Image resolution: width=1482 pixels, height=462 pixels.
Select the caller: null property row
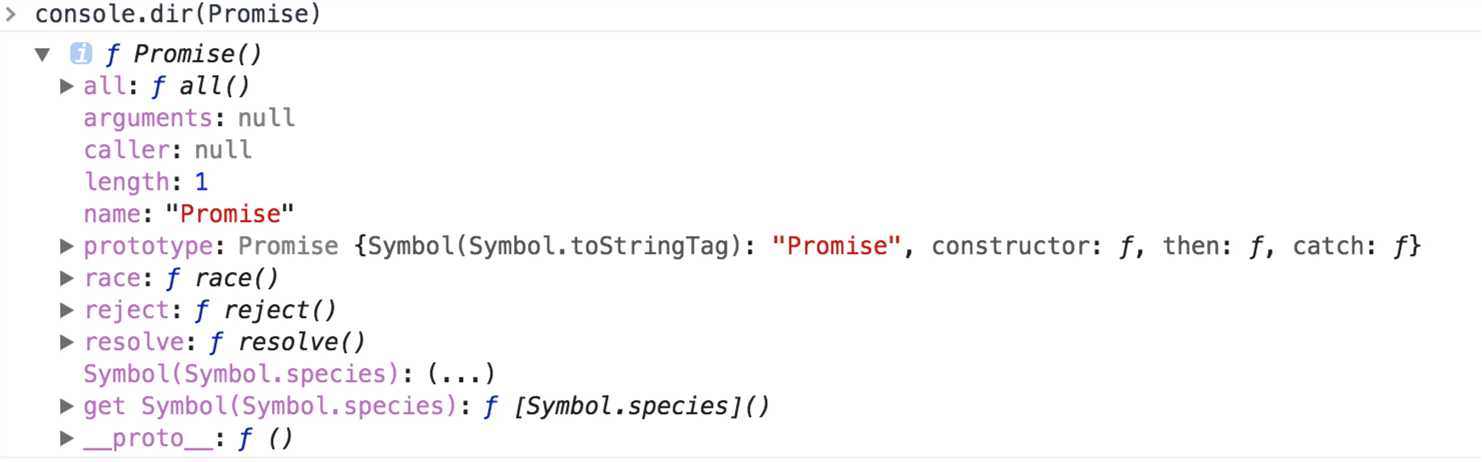pyautogui.click(x=168, y=150)
